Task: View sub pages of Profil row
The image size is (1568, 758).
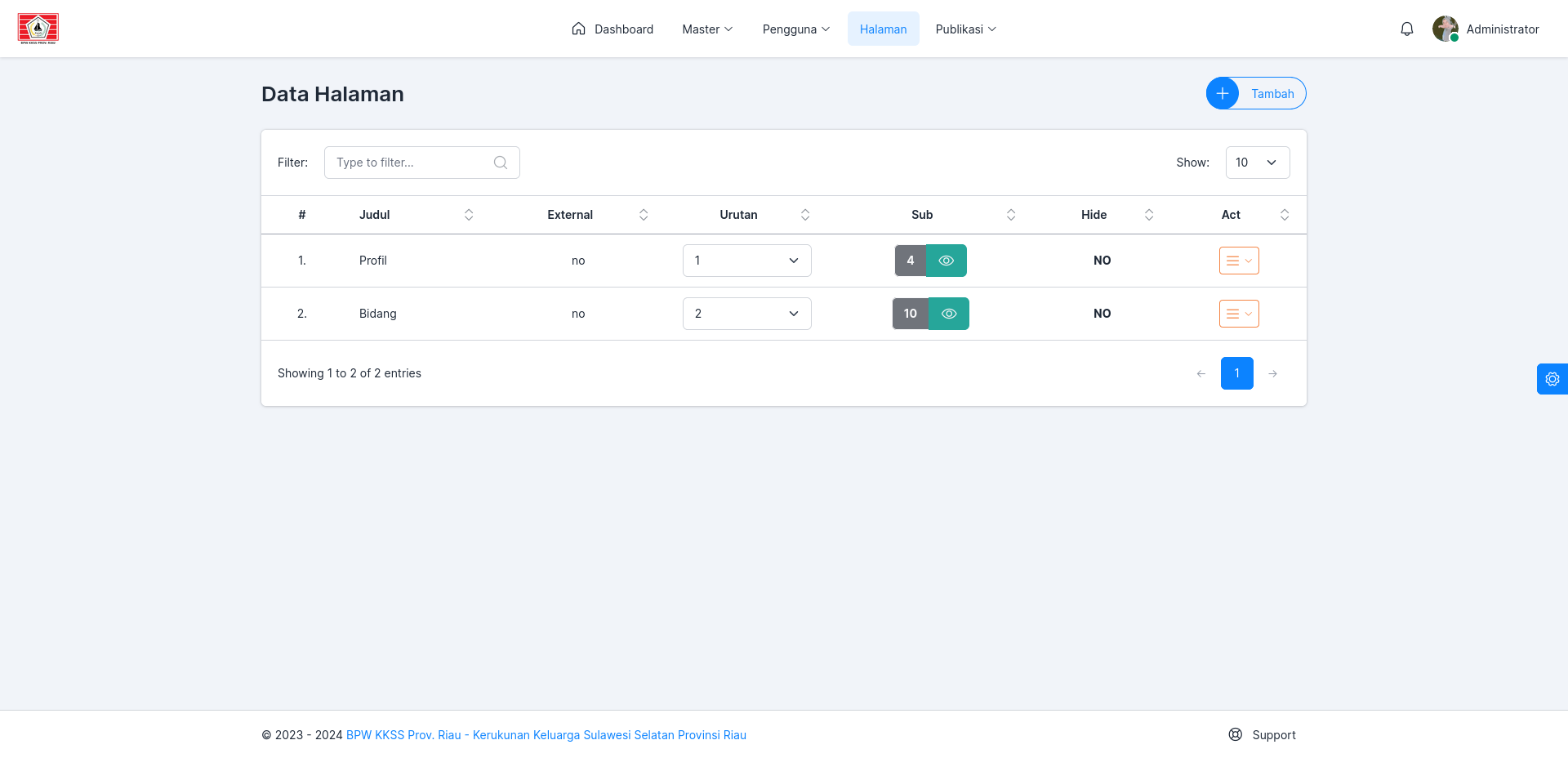Action: coord(947,261)
